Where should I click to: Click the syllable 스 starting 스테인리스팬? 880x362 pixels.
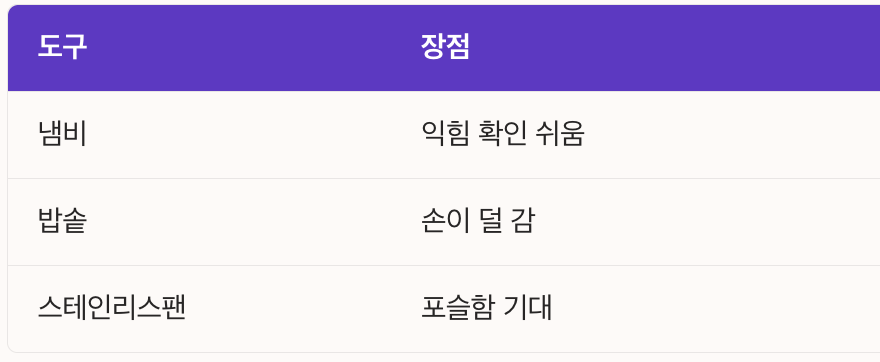coord(50,309)
